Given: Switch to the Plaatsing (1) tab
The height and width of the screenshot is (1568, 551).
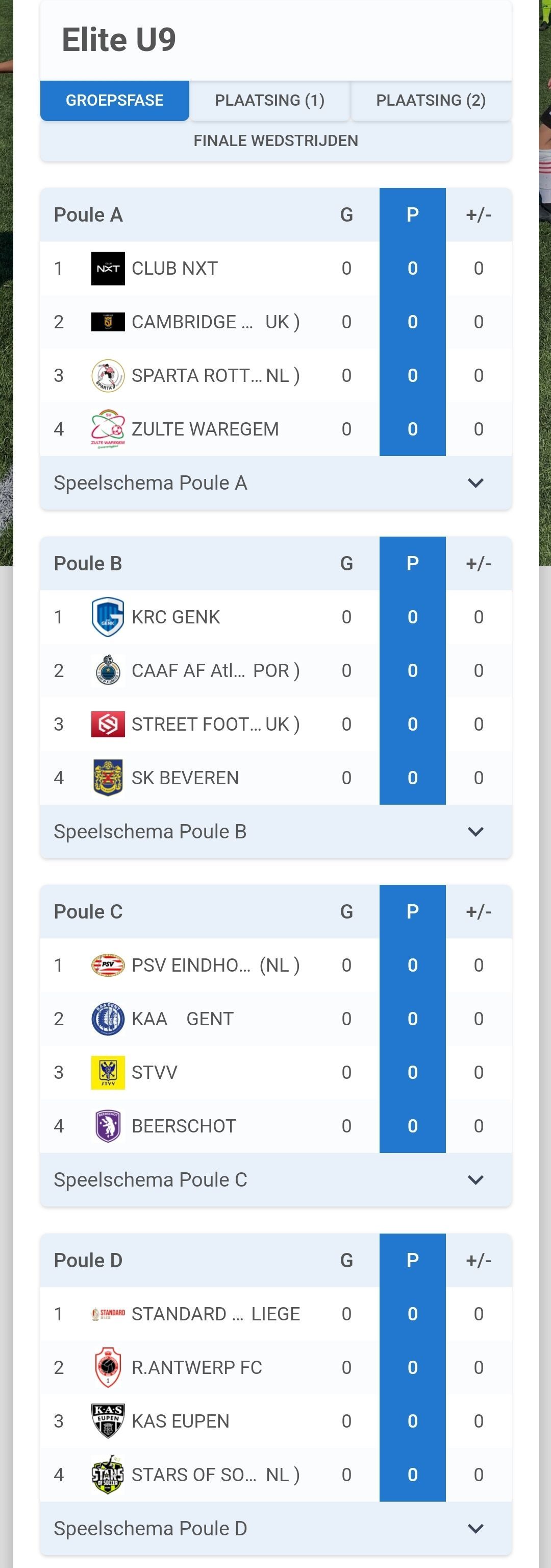Looking at the screenshot, I should click(269, 101).
